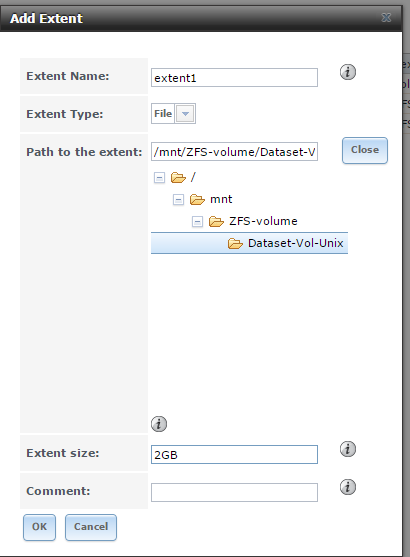Select the mnt folder label in tree
The height and width of the screenshot is (557, 410).
pyautogui.click(x=221, y=199)
